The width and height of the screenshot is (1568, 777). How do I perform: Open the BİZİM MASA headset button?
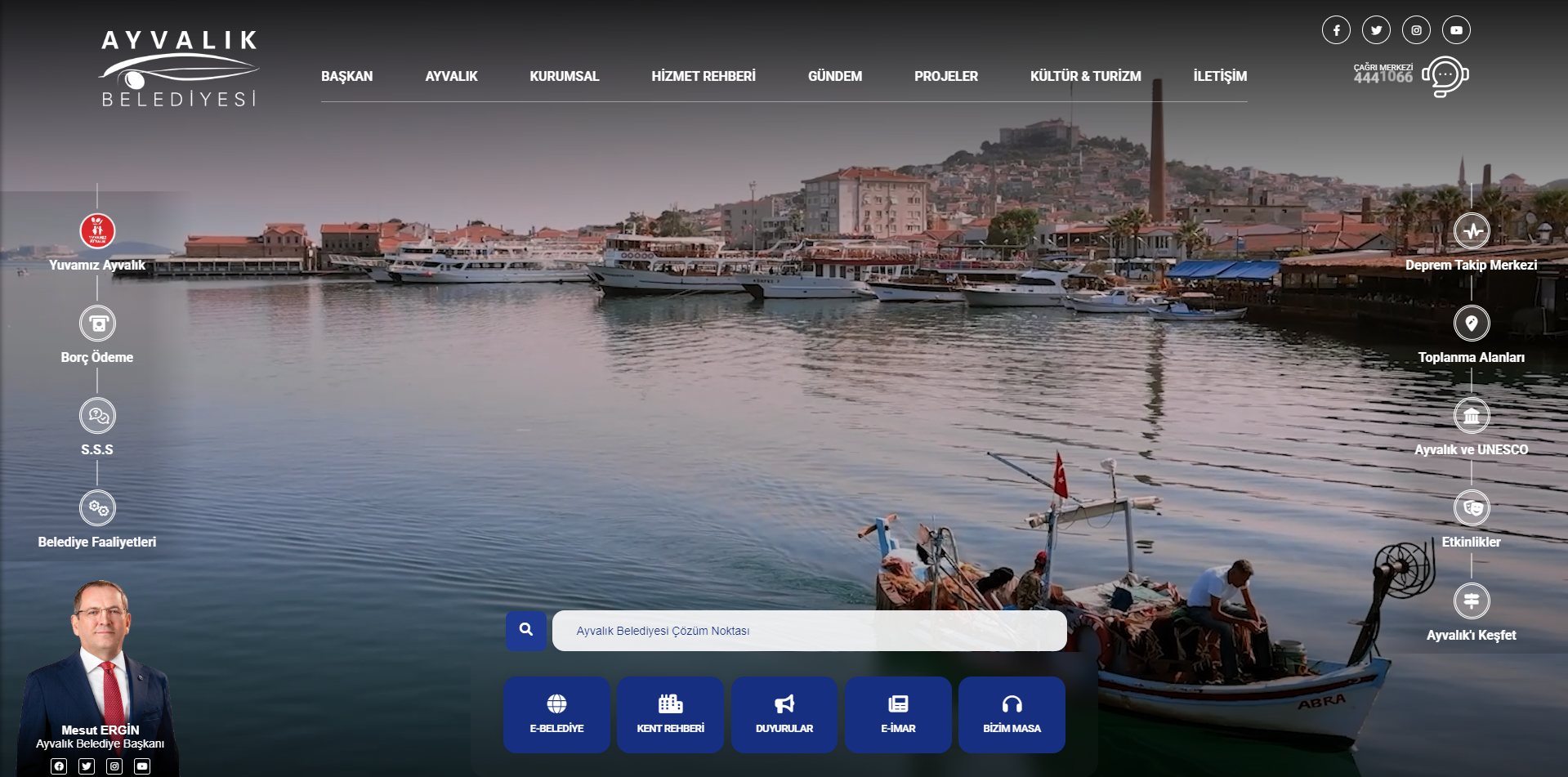tap(1012, 714)
